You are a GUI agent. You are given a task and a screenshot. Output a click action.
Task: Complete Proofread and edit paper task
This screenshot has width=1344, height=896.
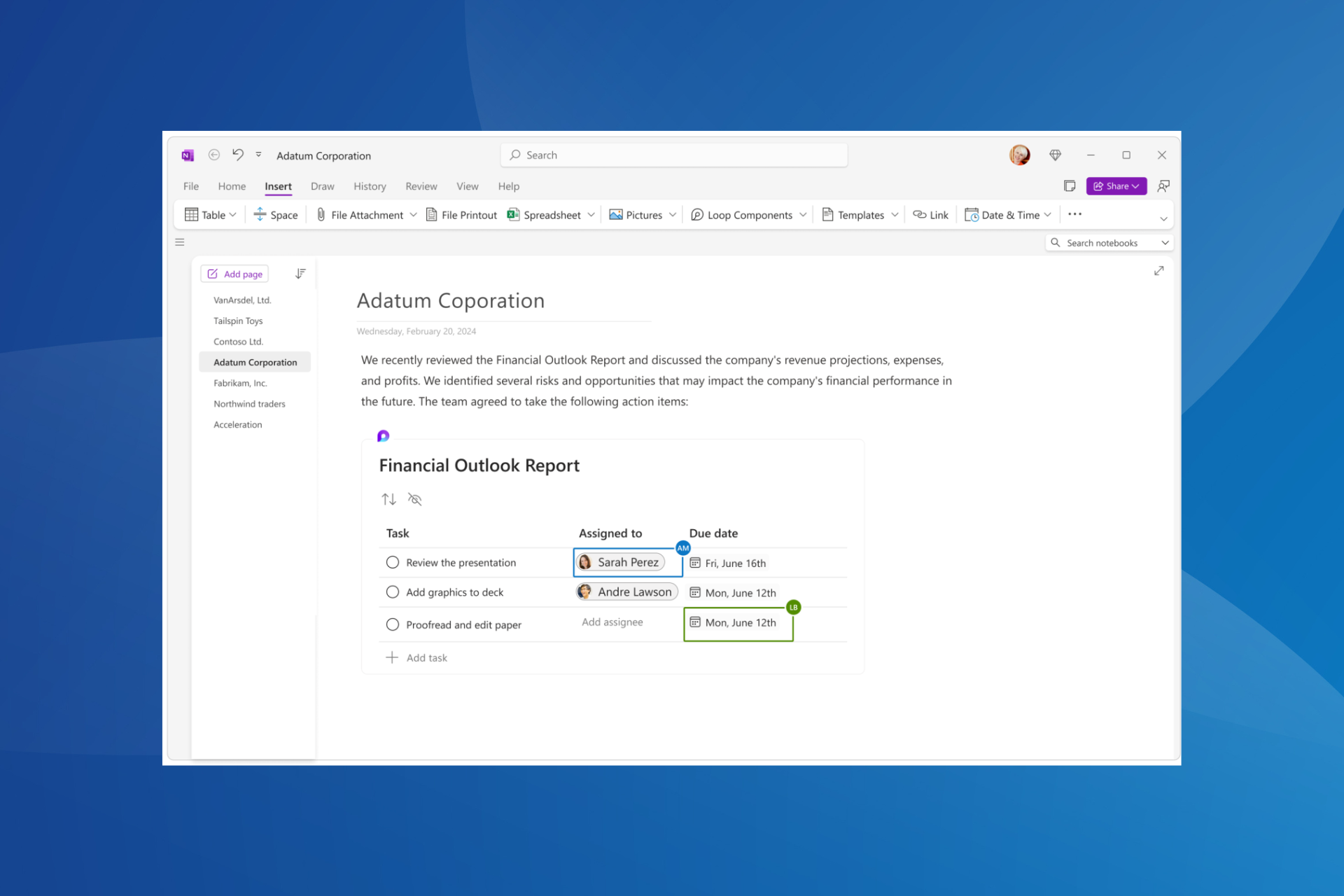(393, 624)
